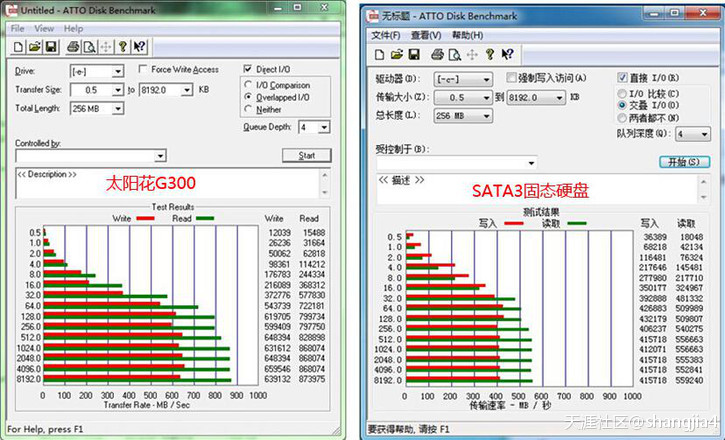Click context help pointer icon in 无标题 window
The image size is (725, 440).
507,55
